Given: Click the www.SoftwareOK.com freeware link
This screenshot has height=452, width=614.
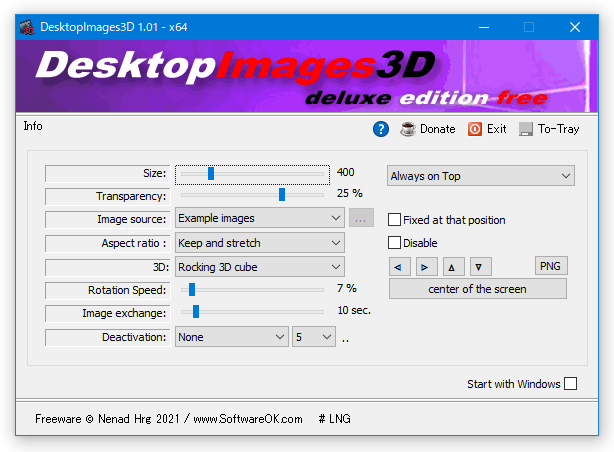Looking at the screenshot, I should coord(248,419).
